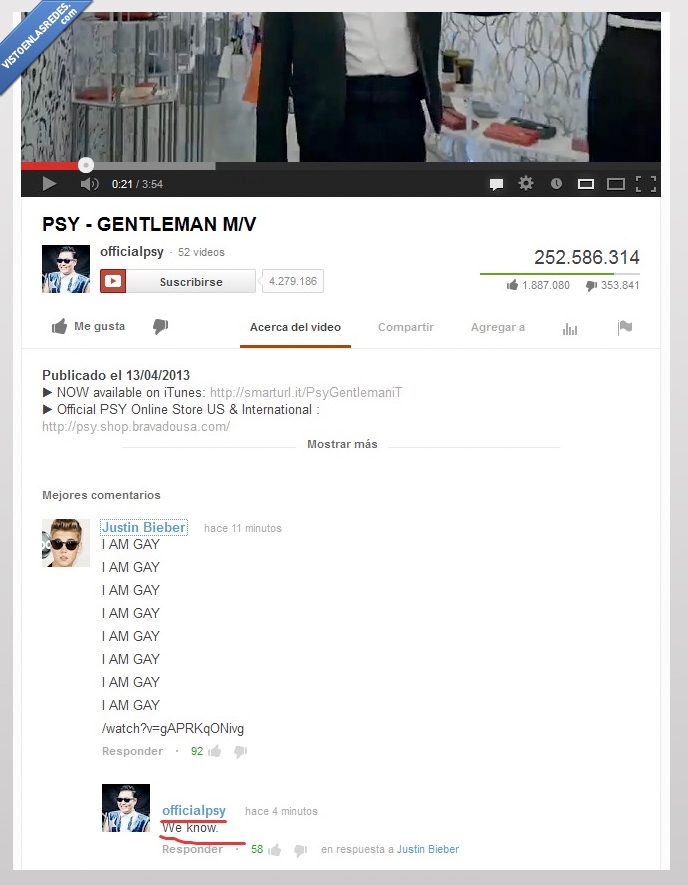Image resolution: width=688 pixels, height=885 pixels.
Task: Open the officialpsy channel name link
Action: (x=132, y=252)
